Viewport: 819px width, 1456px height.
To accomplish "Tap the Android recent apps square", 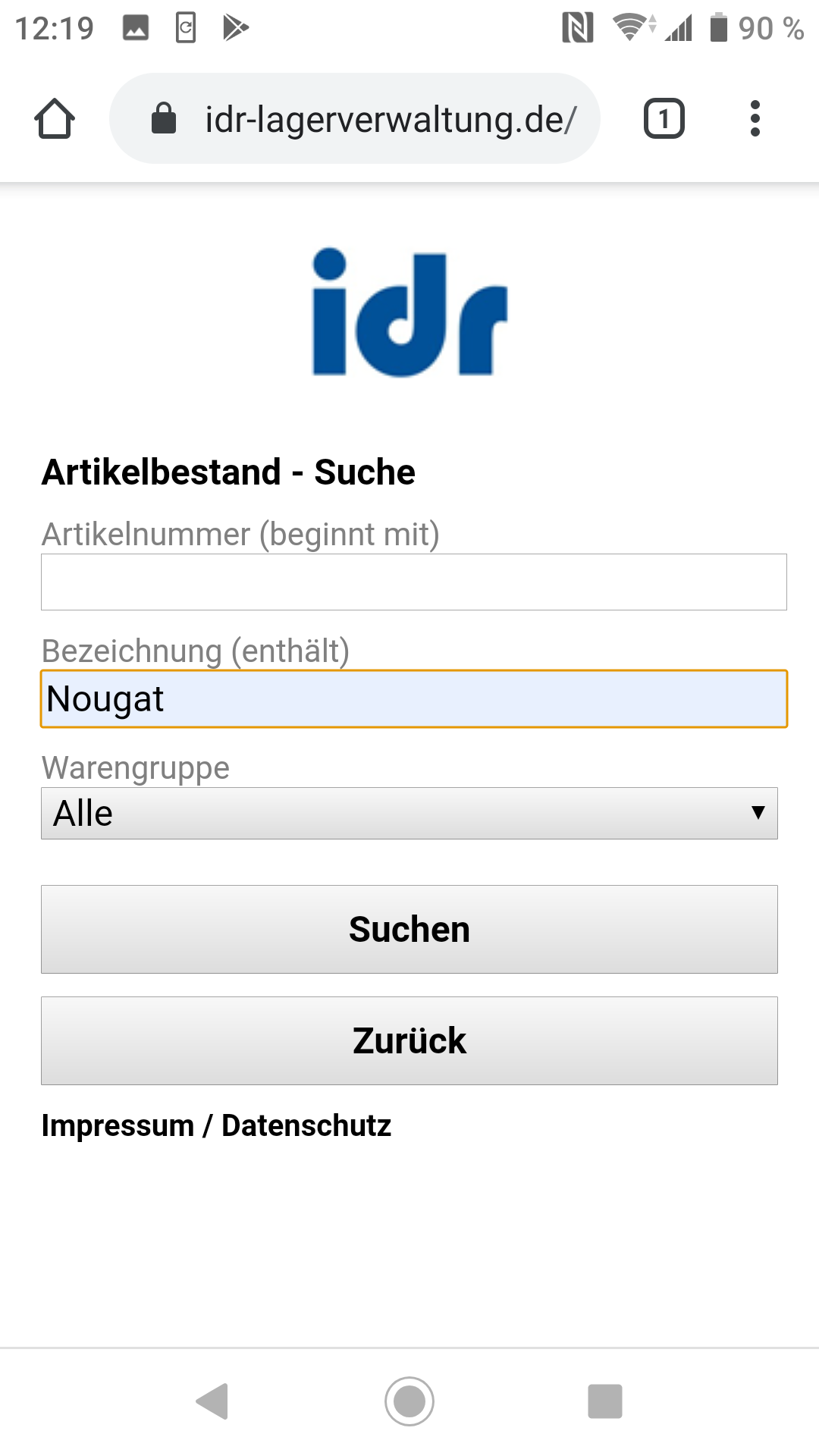I will 604,1401.
